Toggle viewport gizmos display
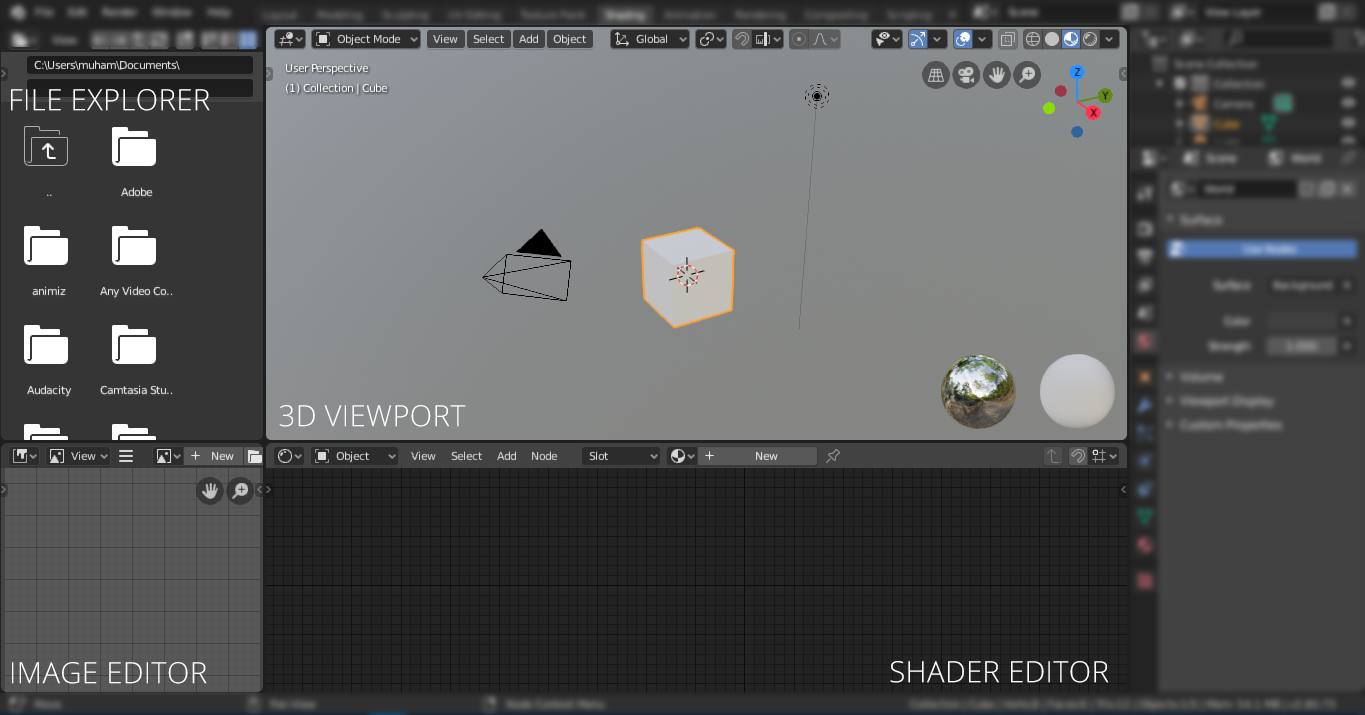Image resolution: width=1365 pixels, height=715 pixels. click(917, 39)
